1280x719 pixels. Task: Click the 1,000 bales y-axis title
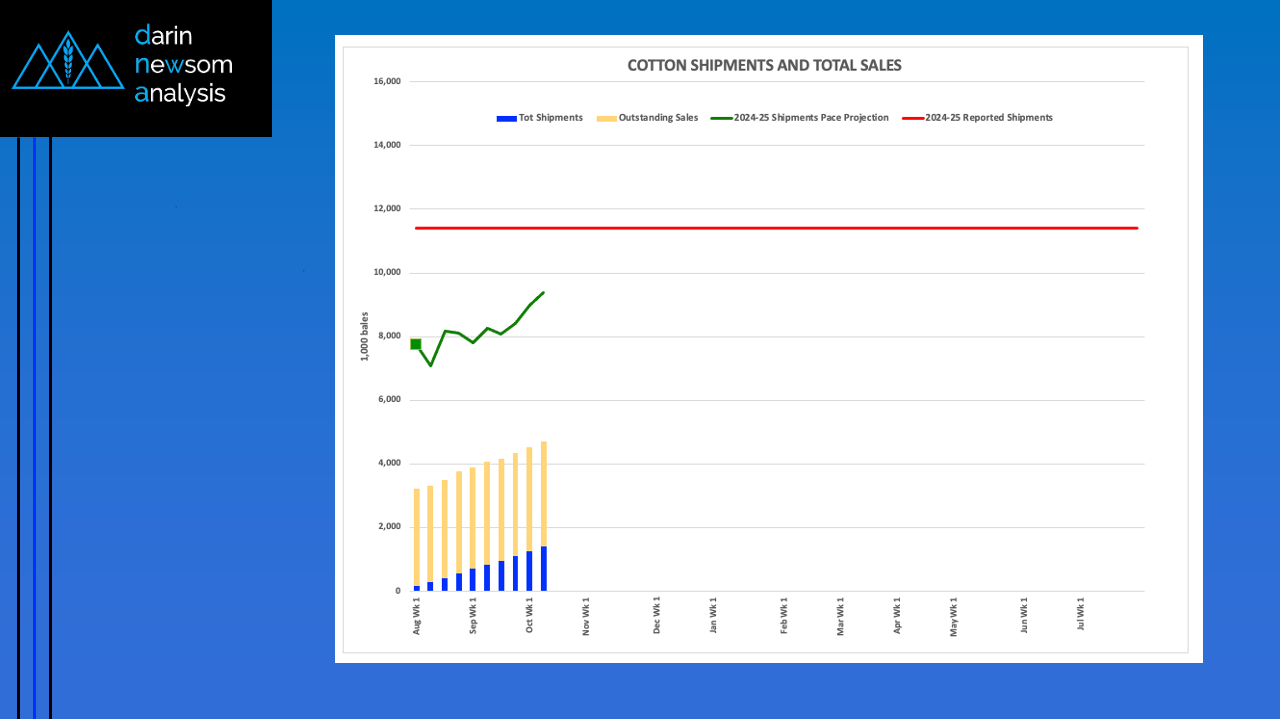point(364,336)
